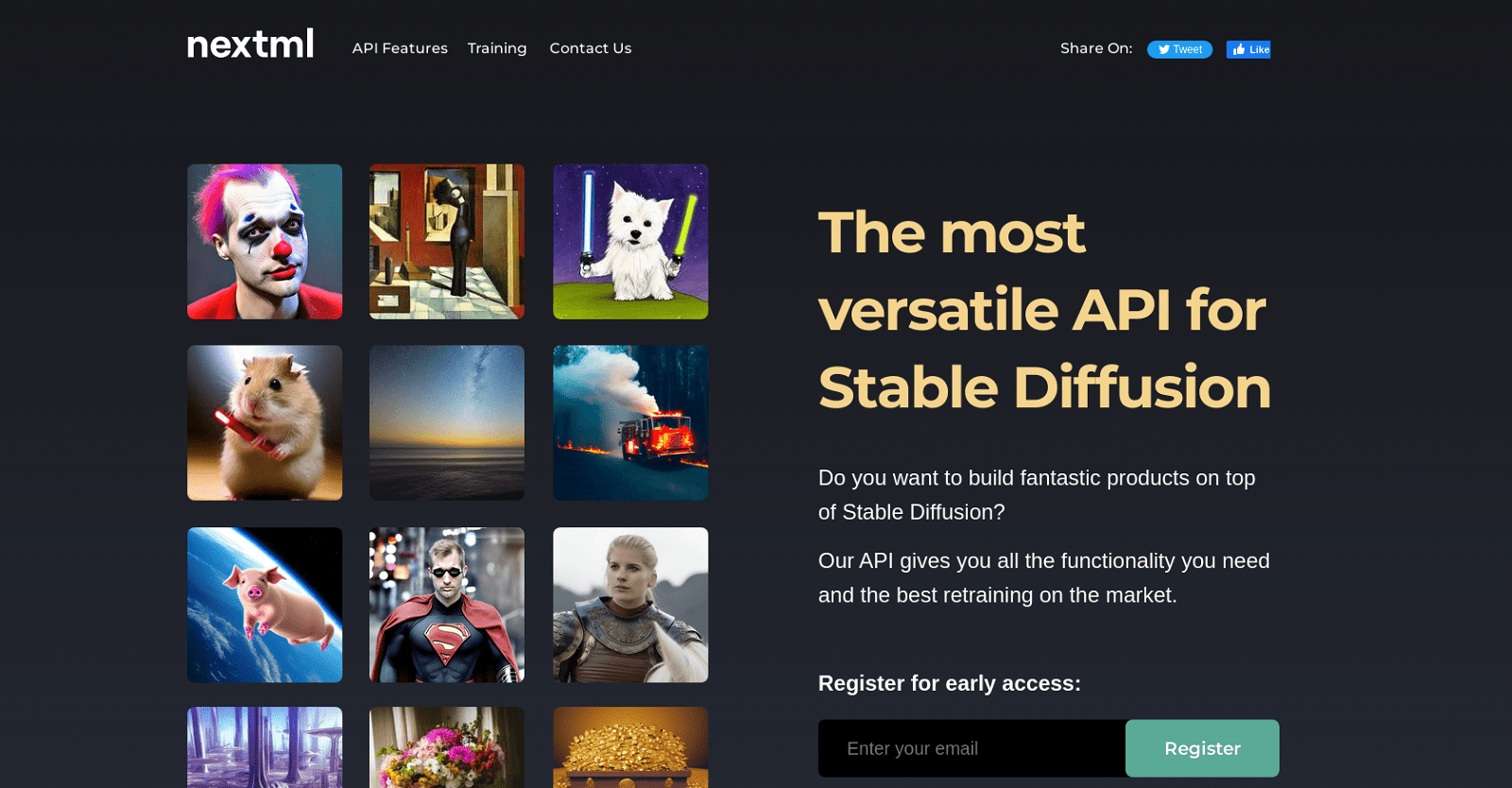Select the night sky over ocean image

click(447, 422)
